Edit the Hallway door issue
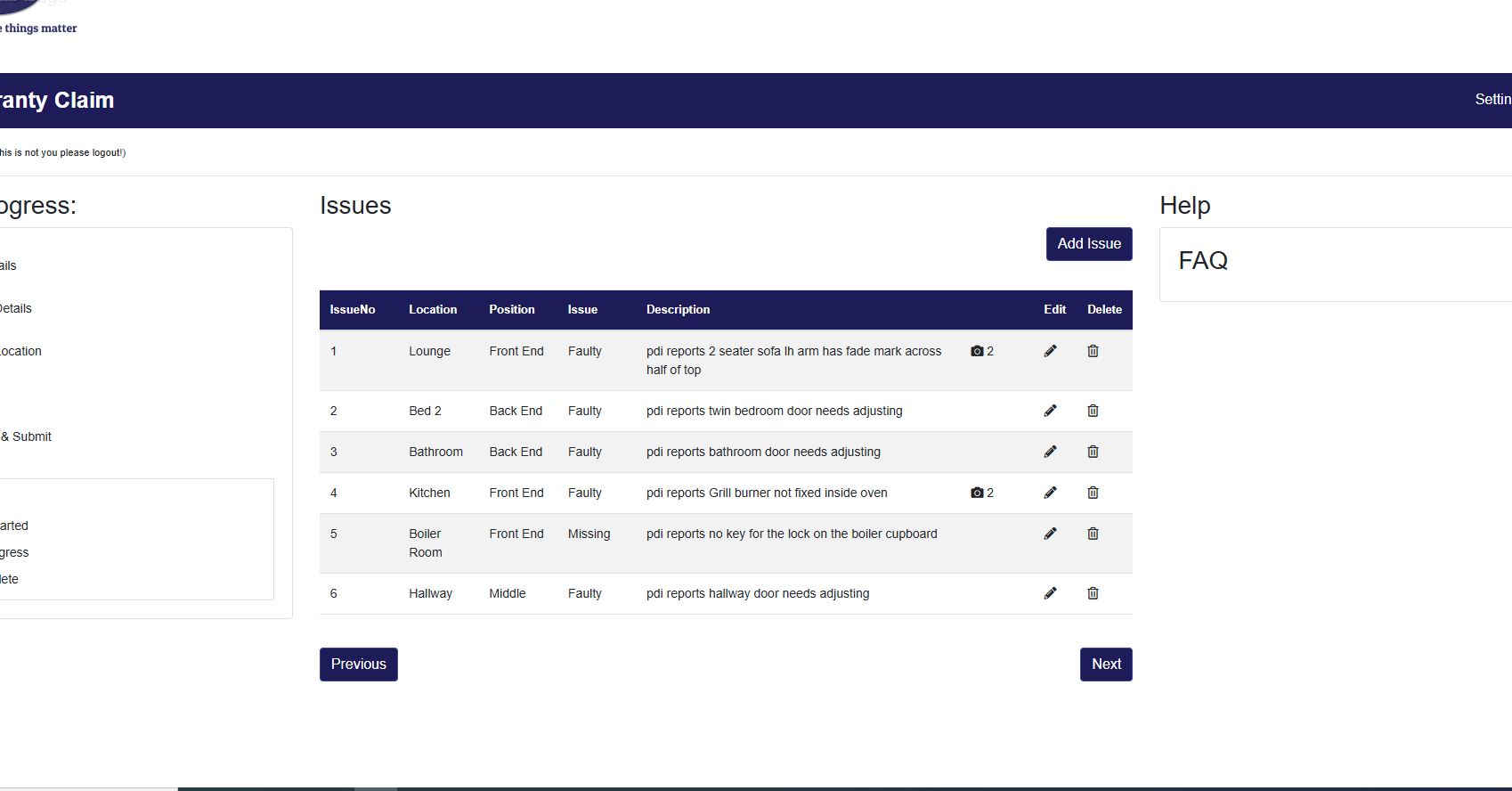 (x=1050, y=593)
